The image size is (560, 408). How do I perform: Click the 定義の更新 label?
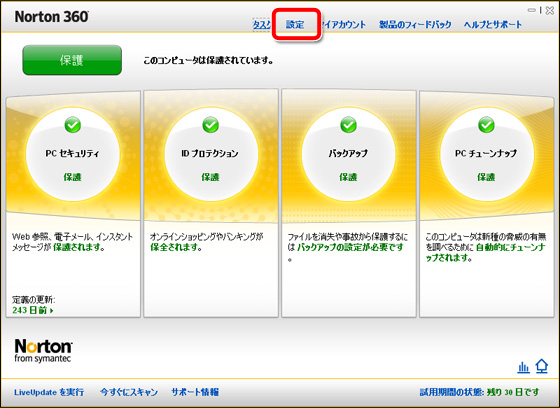point(34,299)
